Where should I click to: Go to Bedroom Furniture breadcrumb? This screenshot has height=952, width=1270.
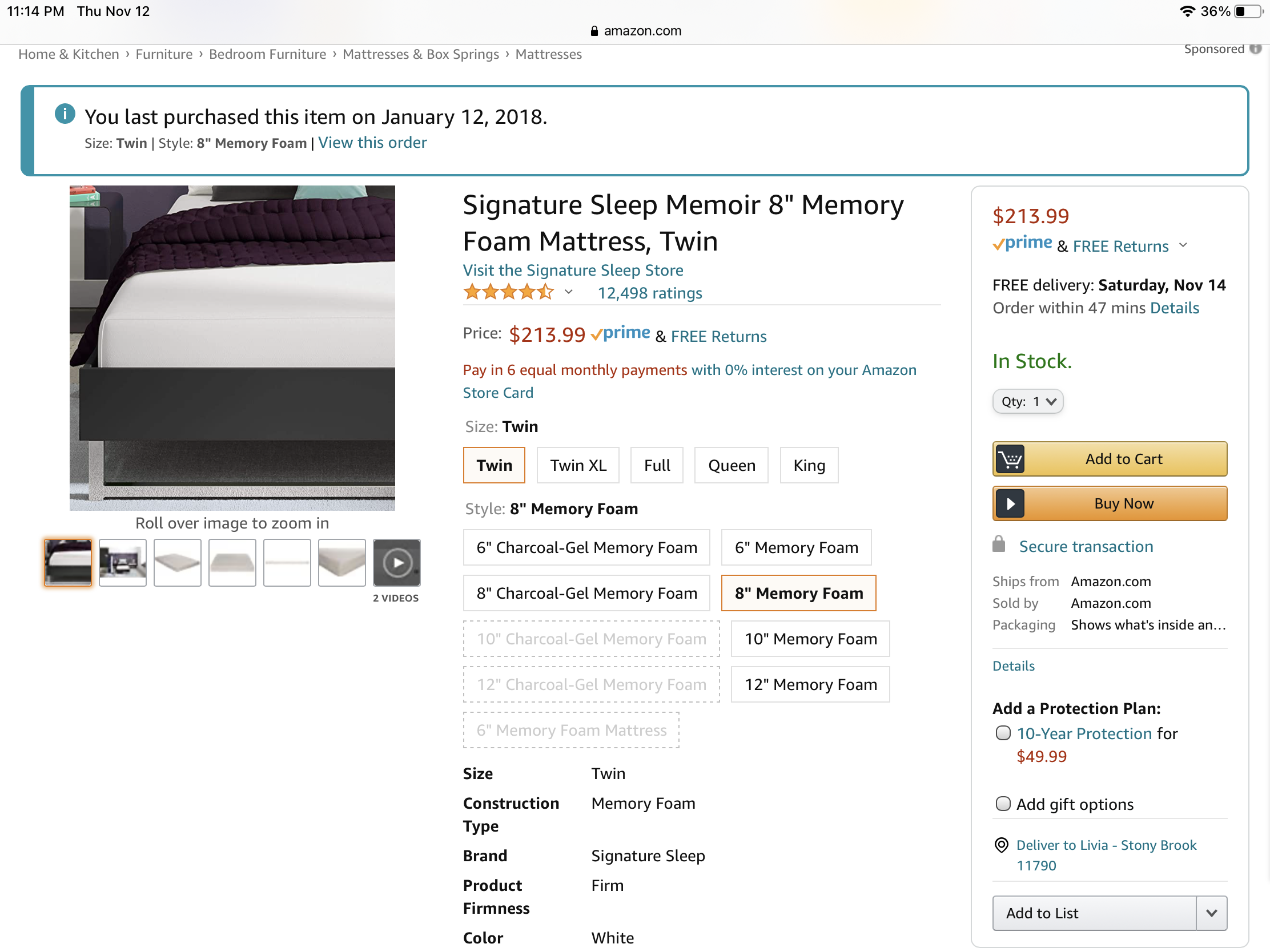[268, 55]
